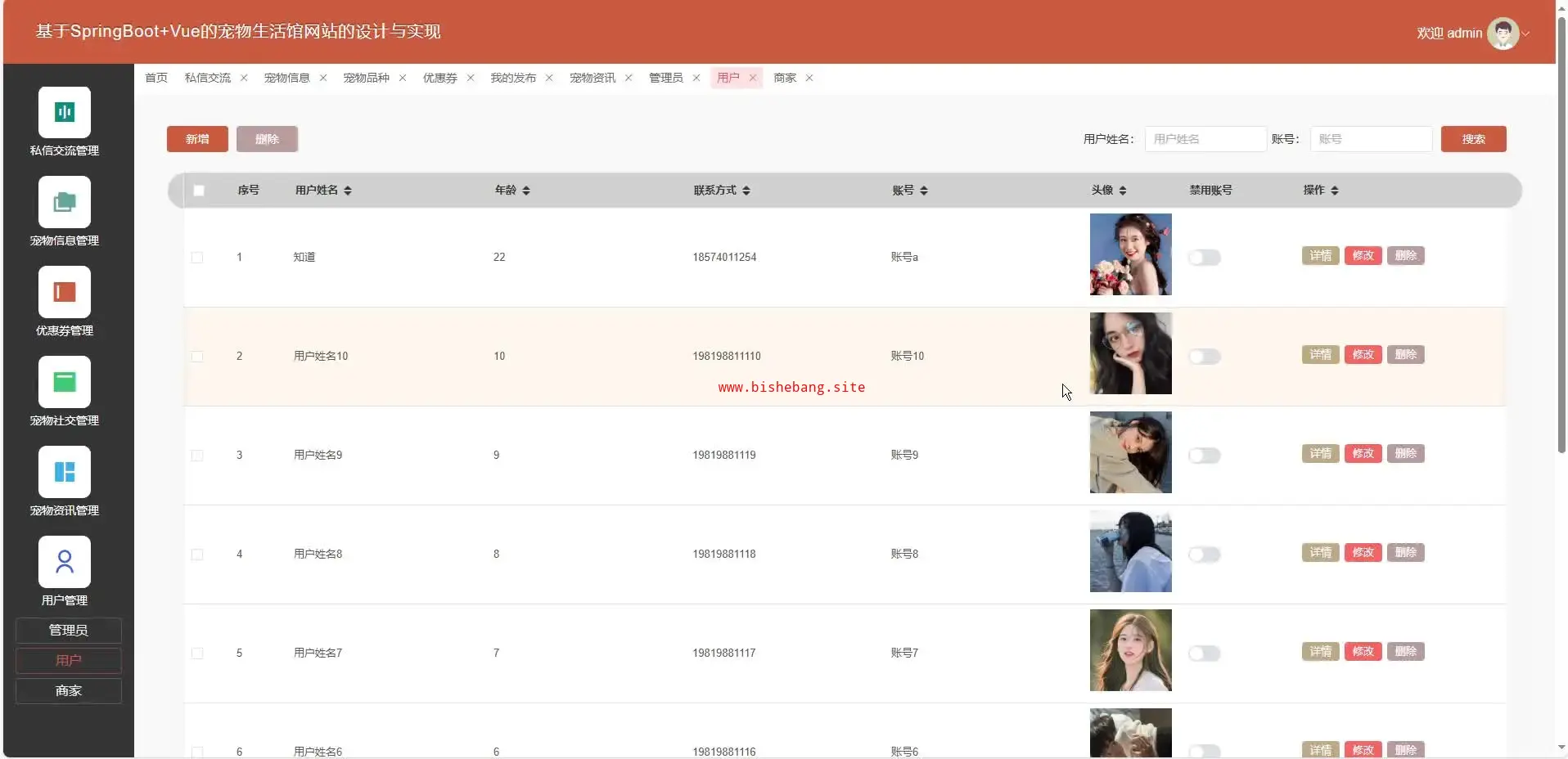The image size is (1568, 759).
Task: Open avatar thumbnail for 用户姓名10
Action: [1131, 353]
